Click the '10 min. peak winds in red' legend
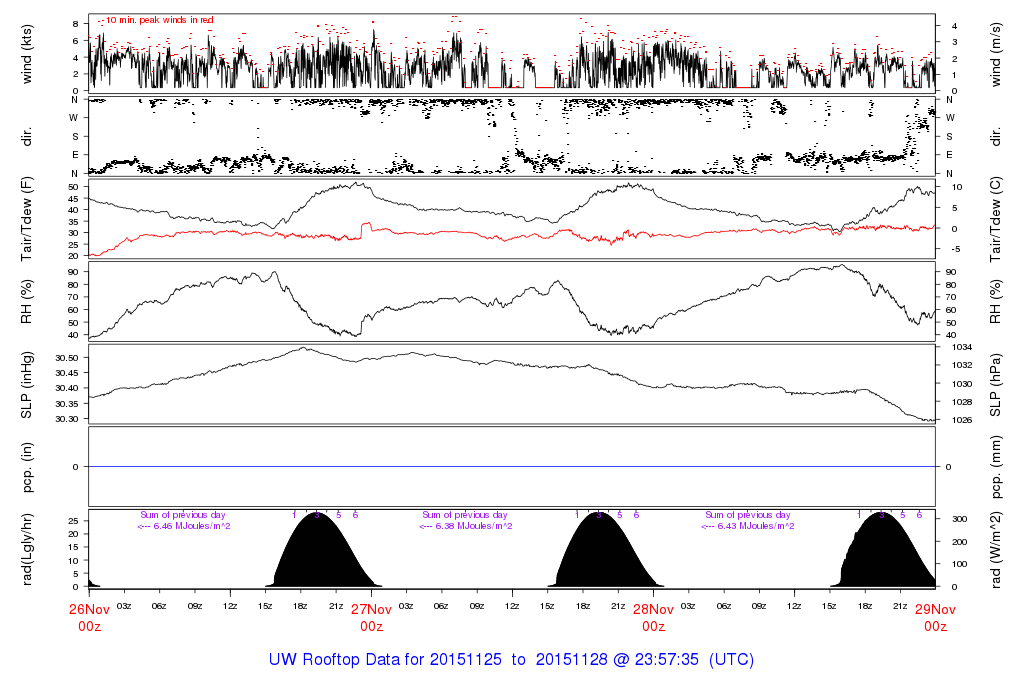 pyautogui.click(x=158, y=20)
